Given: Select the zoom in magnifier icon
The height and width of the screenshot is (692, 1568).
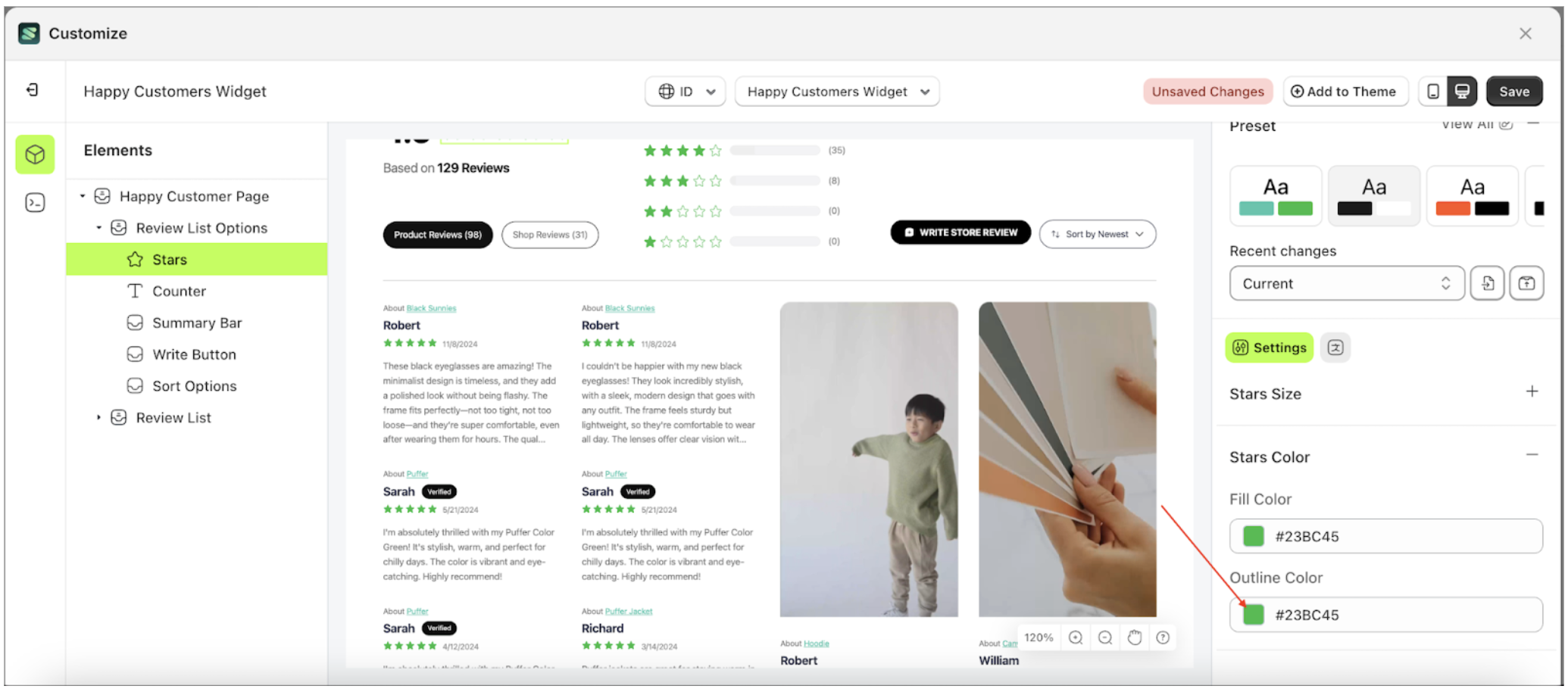Looking at the screenshot, I should tap(1076, 637).
